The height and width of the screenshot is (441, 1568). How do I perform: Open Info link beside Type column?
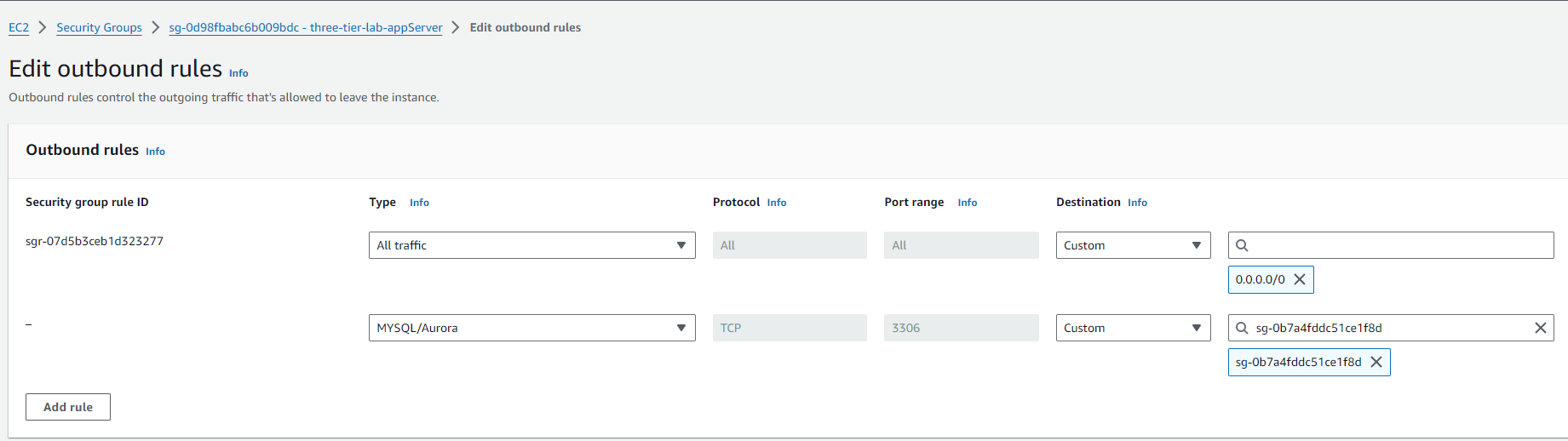tap(419, 203)
